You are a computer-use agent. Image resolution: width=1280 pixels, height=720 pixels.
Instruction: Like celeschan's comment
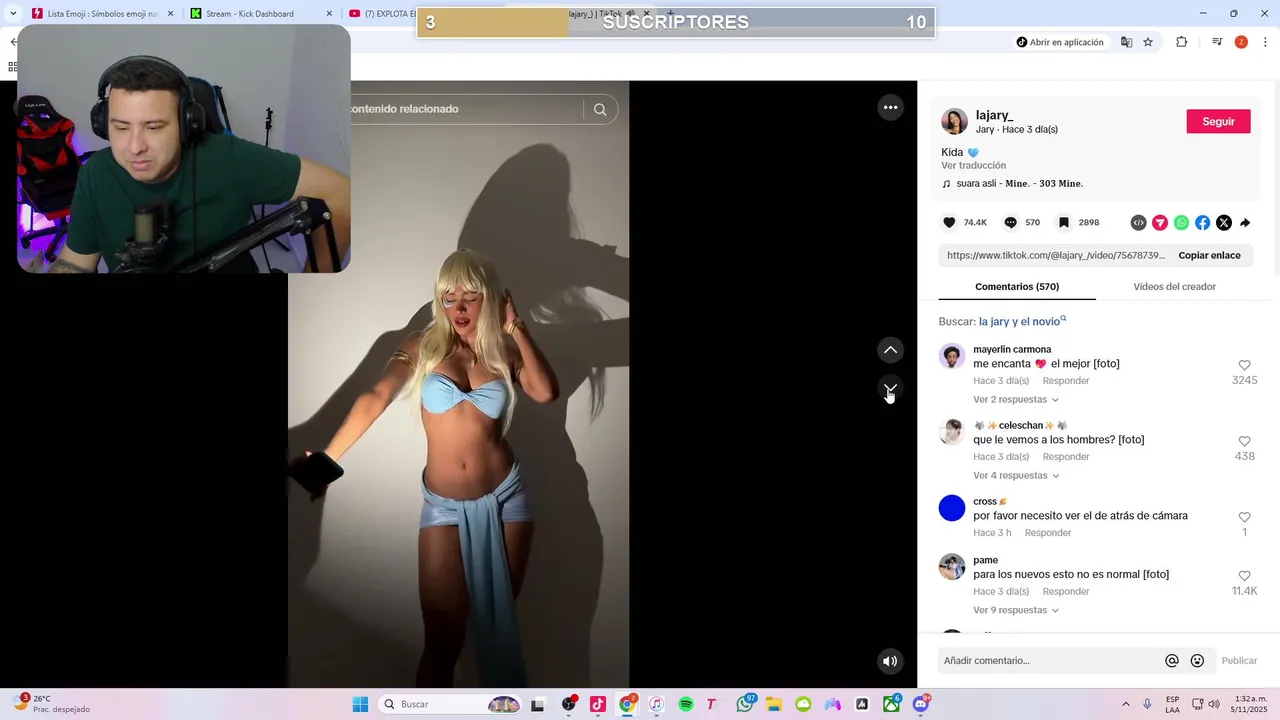coord(1244,442)
